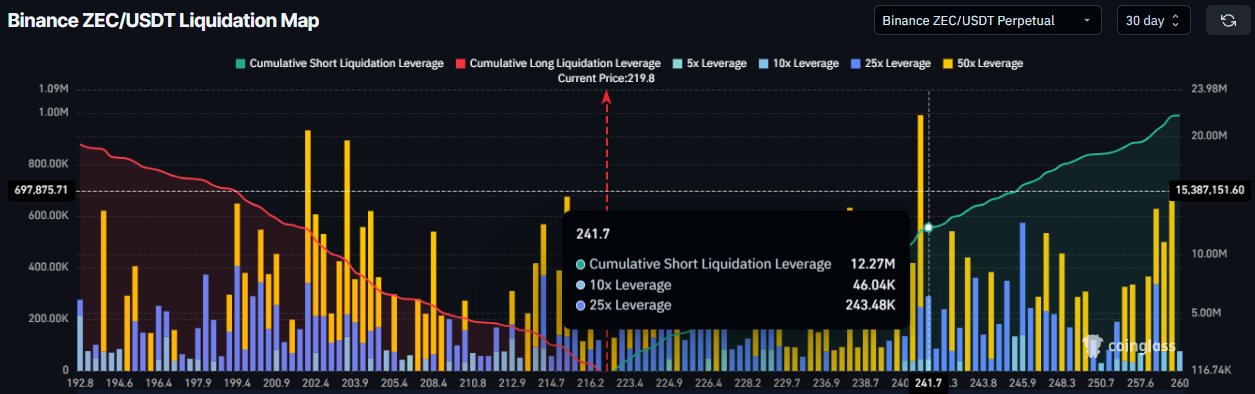Click the 697,875.71 left axis marker

41,190
